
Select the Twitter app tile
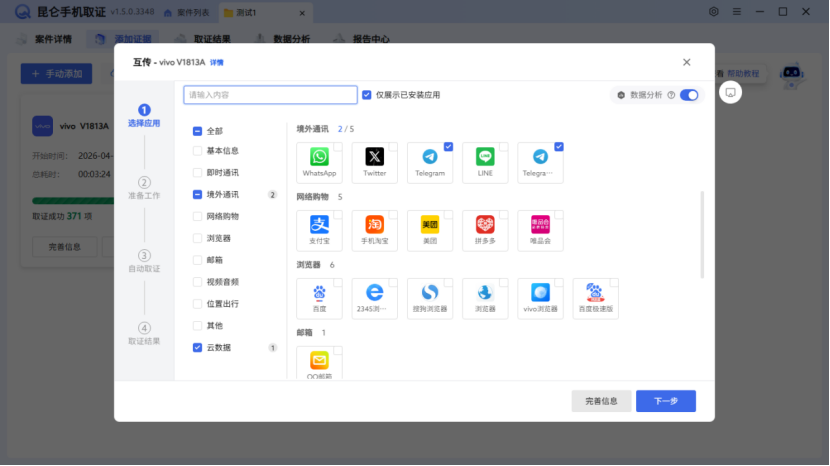(x=374, y=163)
